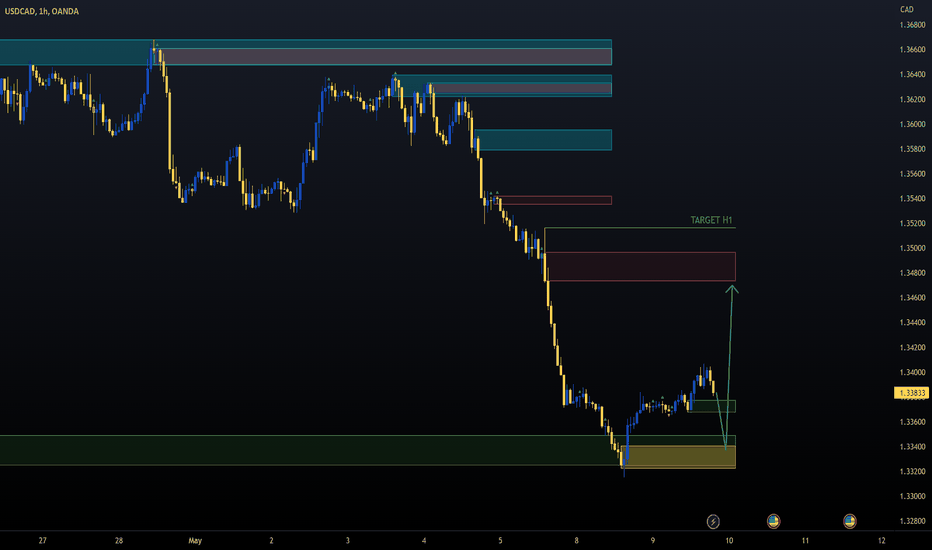Click the May label on time axis
Image resolution: width=932 pixels, height=550 pixels.
tap(195, 540)
